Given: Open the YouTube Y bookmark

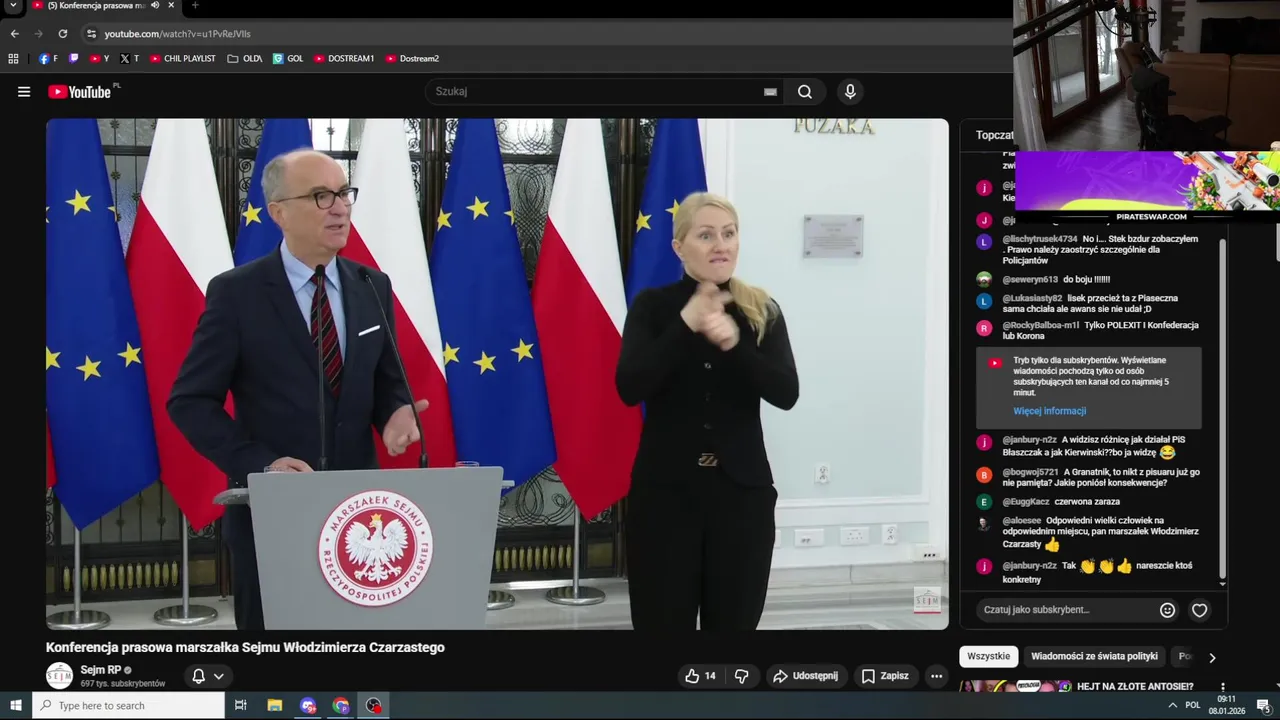Looking at the screenshot, I should point(99,59).
